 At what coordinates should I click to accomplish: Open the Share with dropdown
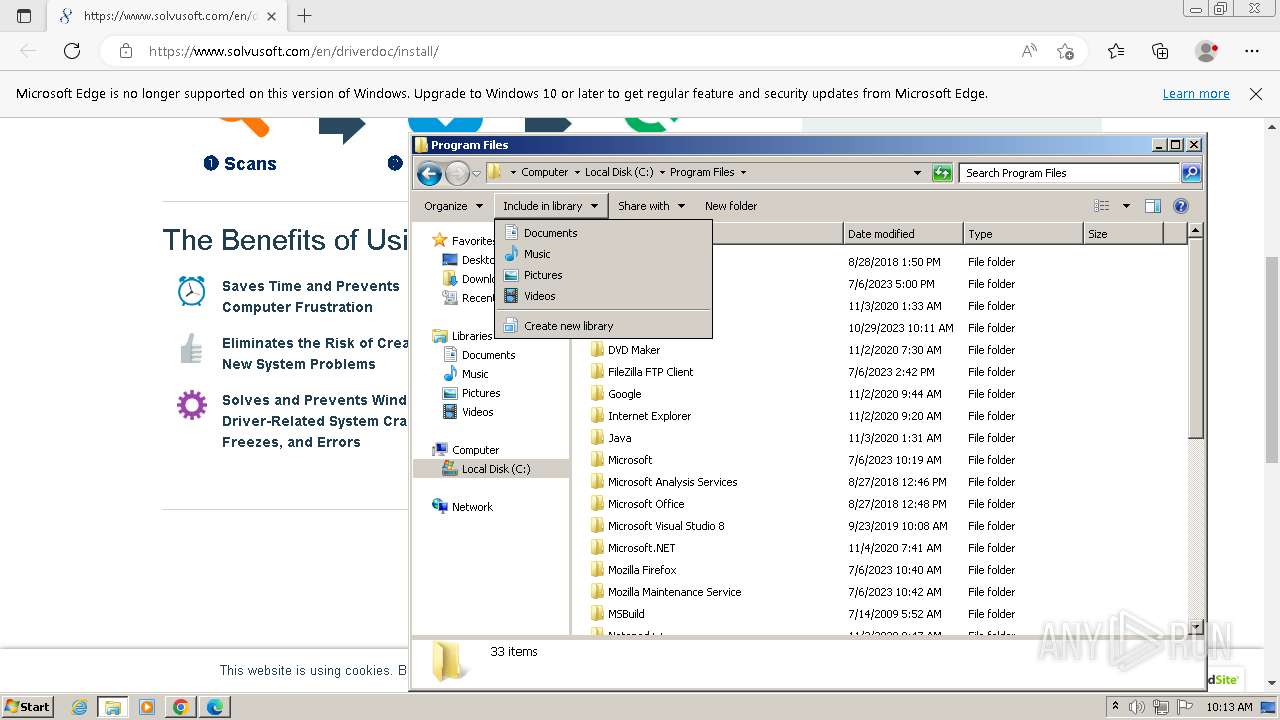tap(651, 206)
